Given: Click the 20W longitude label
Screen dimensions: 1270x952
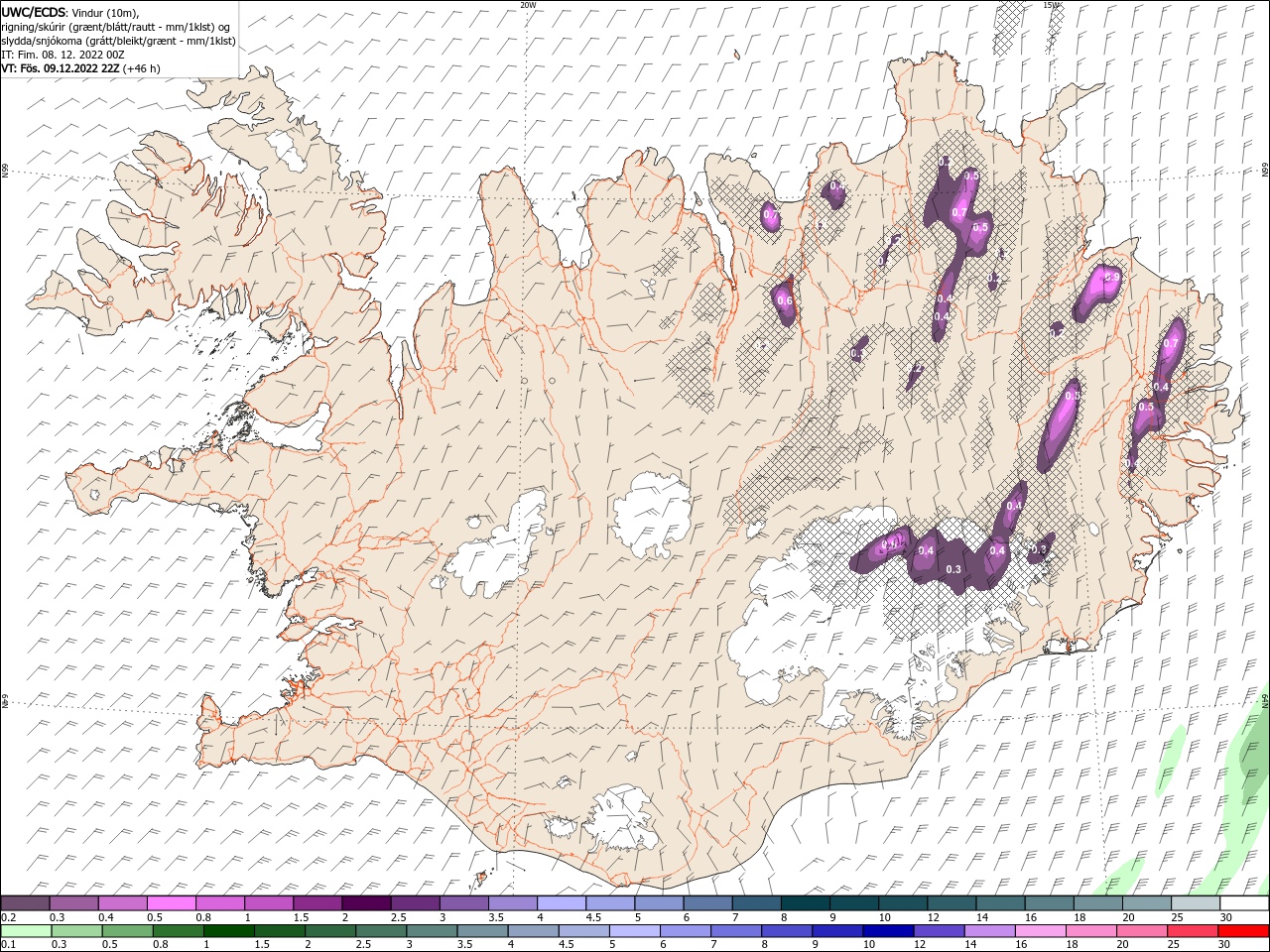Looking at the screenshot, I should point(528,5).
